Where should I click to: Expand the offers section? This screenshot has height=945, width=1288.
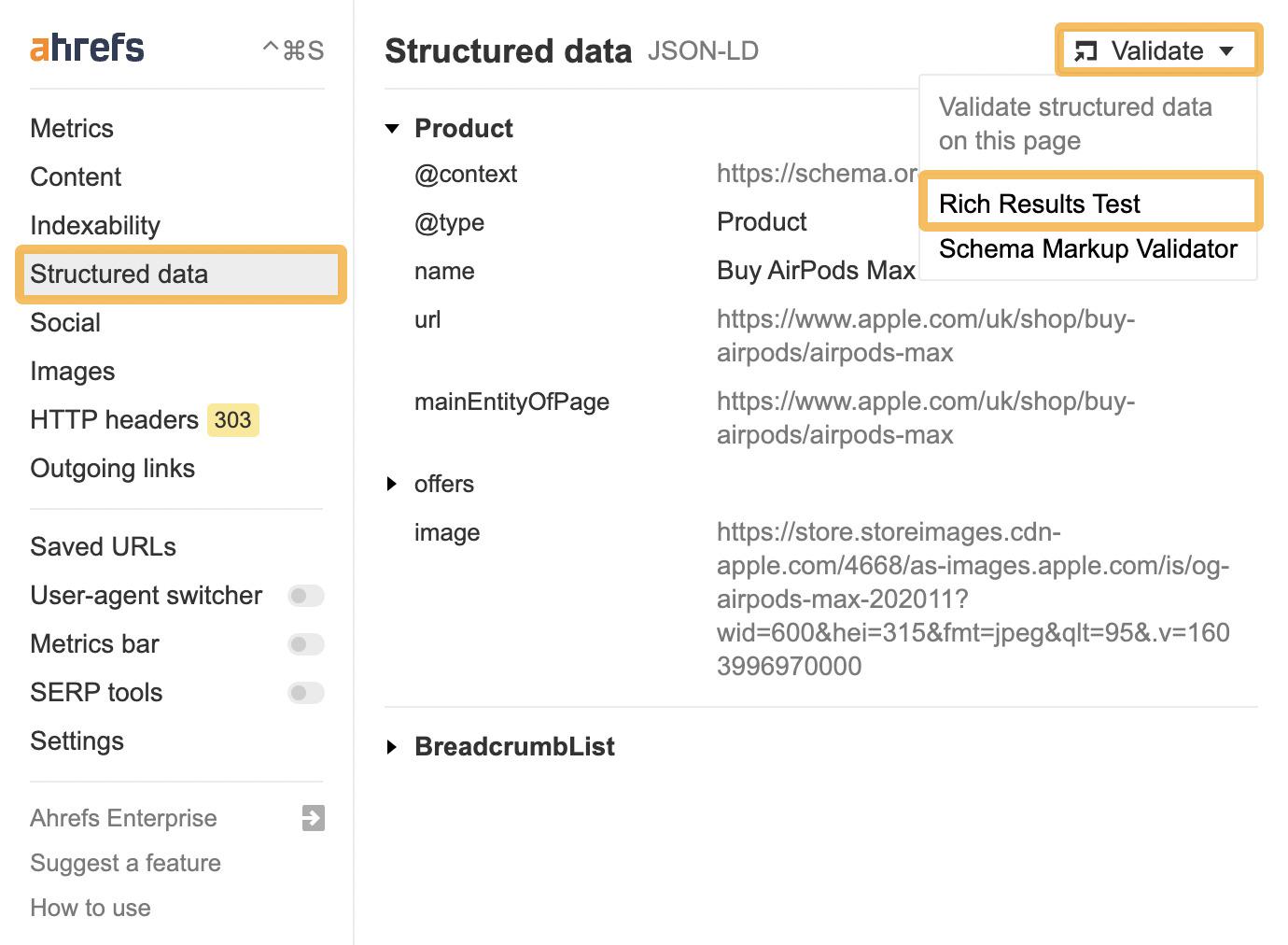[392, 484]
